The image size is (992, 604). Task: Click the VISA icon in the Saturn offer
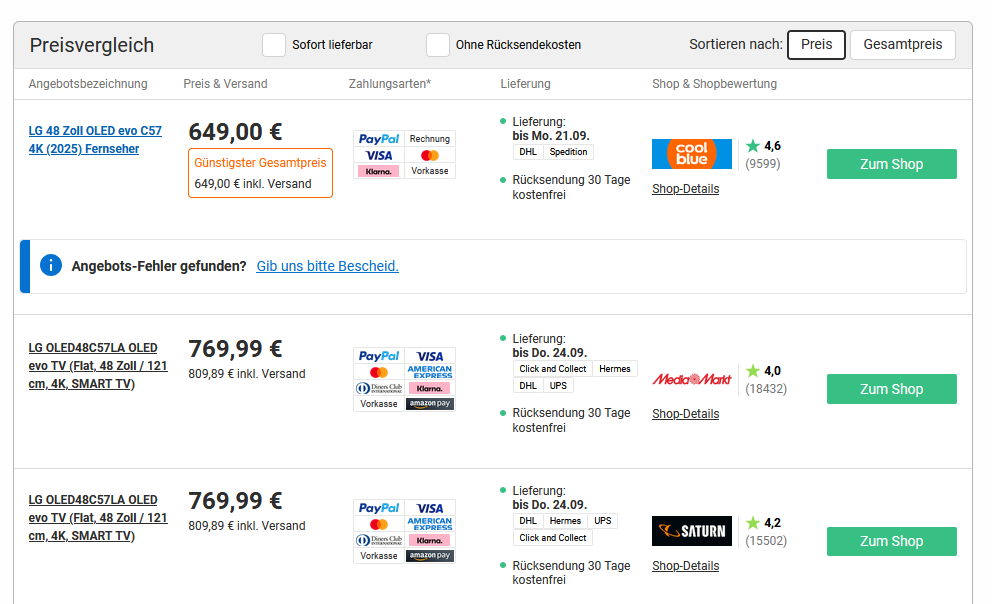(430, 508)
